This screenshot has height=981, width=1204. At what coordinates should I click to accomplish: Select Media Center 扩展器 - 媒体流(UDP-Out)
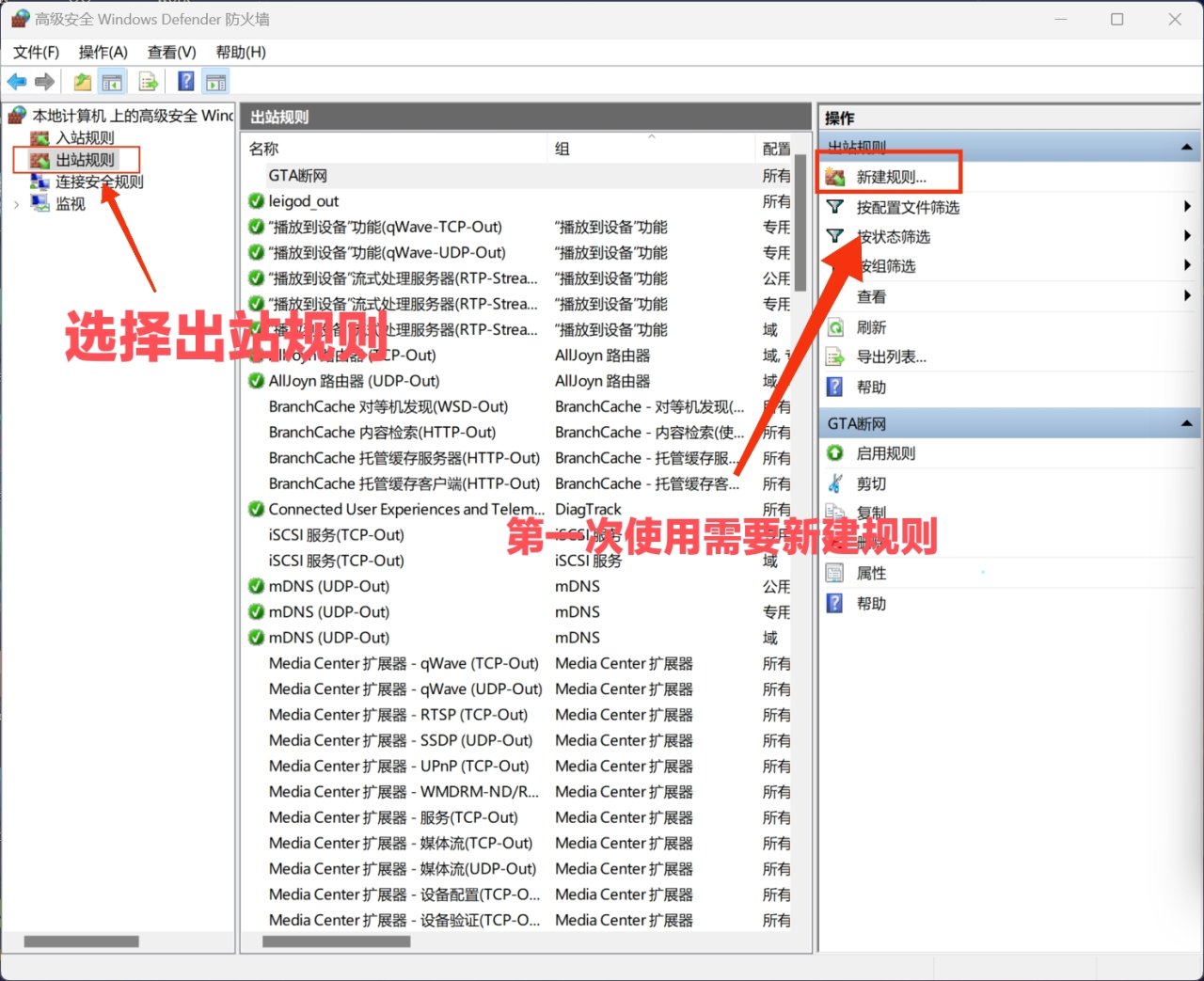coord(403,868)
